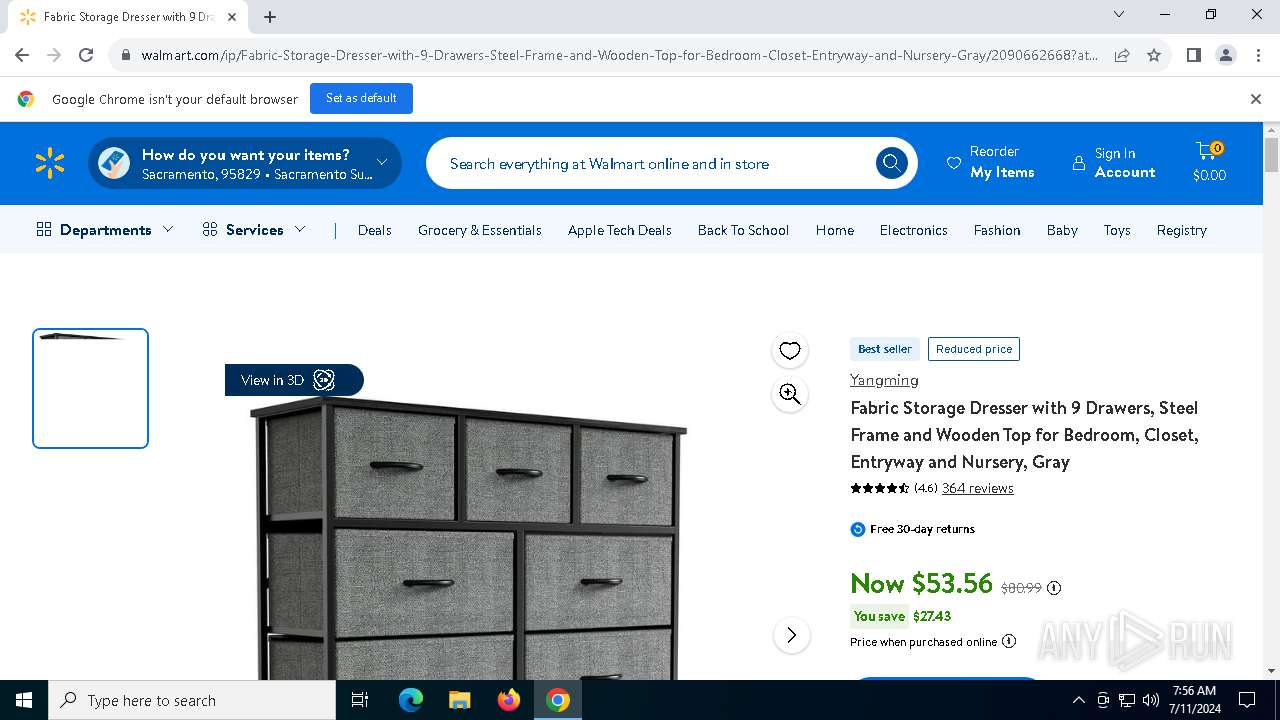Open the Fashion category

pos(997,230)
